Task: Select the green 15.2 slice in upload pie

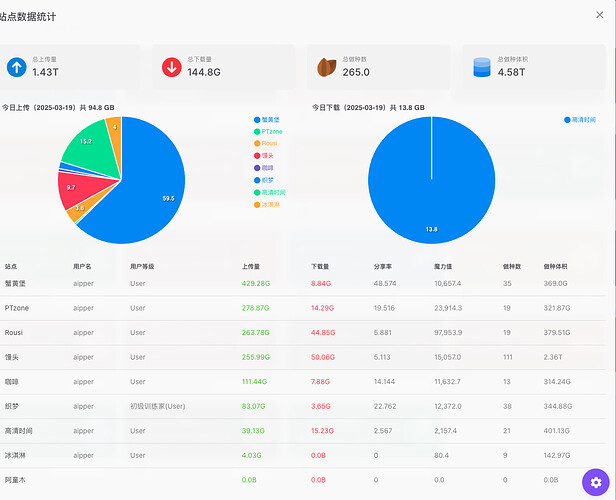Action: point(92,149)
